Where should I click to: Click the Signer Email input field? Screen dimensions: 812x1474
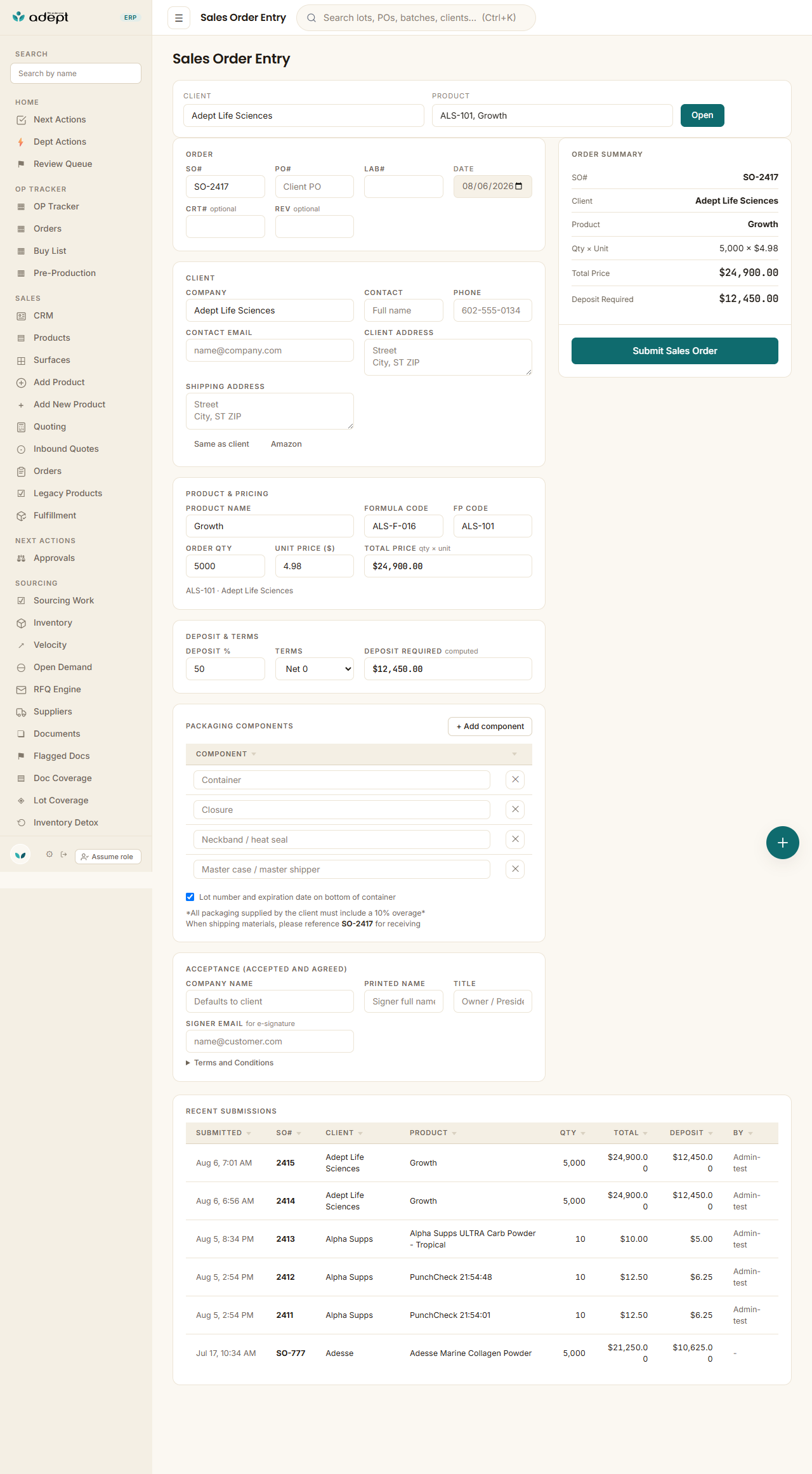[270, 1041]
